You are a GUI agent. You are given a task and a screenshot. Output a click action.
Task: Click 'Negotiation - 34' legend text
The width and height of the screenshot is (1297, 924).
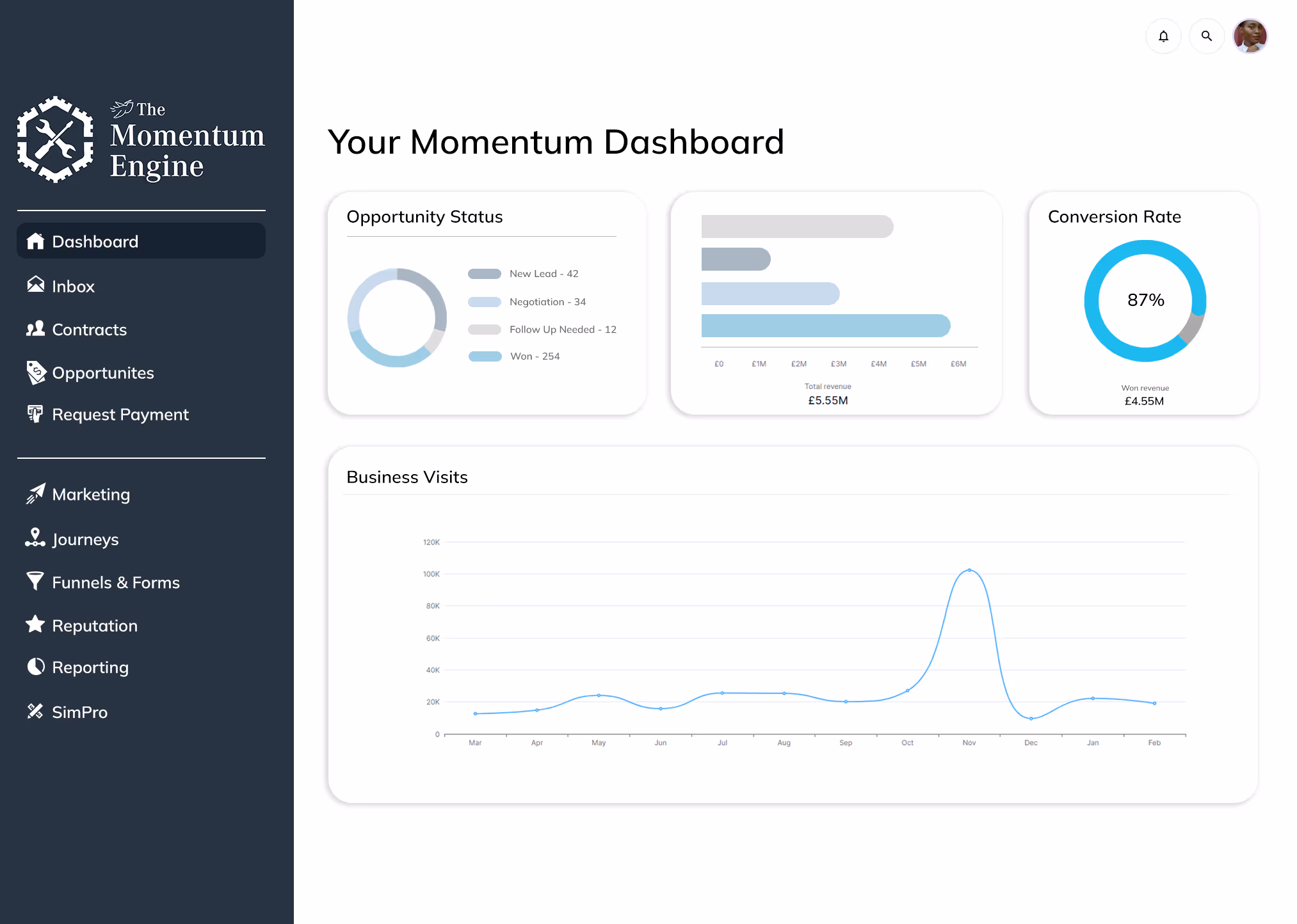coord(547,302)
